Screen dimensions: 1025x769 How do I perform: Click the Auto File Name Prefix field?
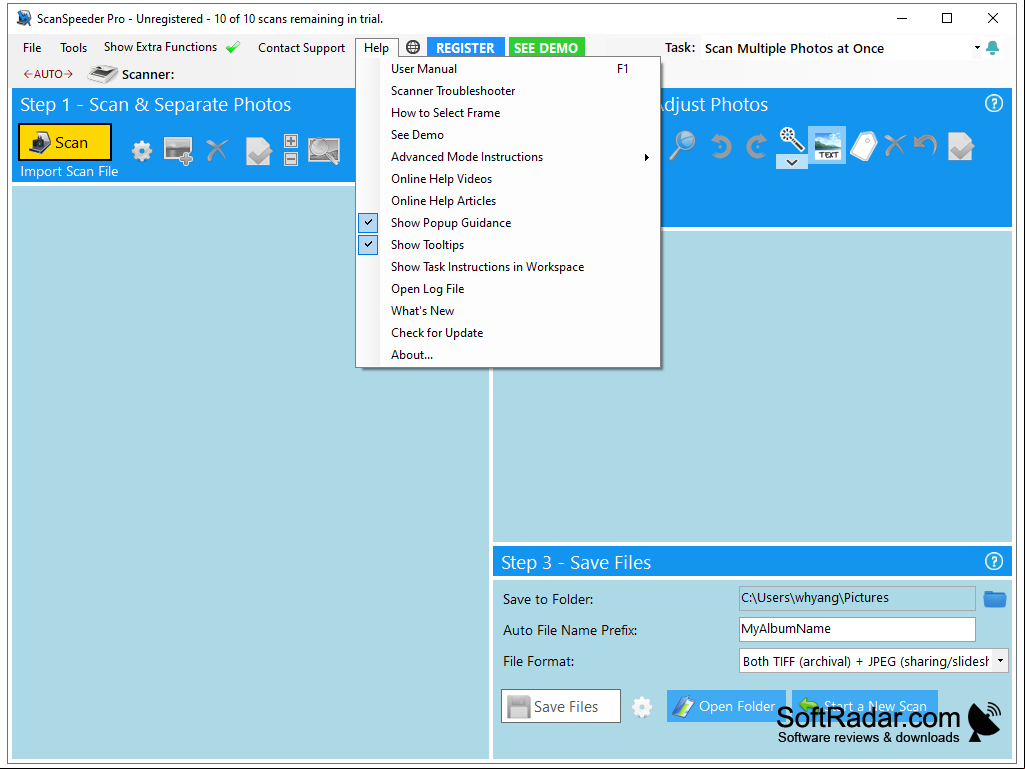point(857,629)
